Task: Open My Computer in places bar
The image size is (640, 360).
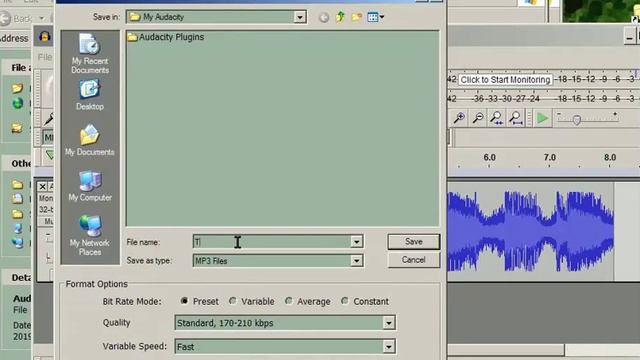Action: click(90, 186)
